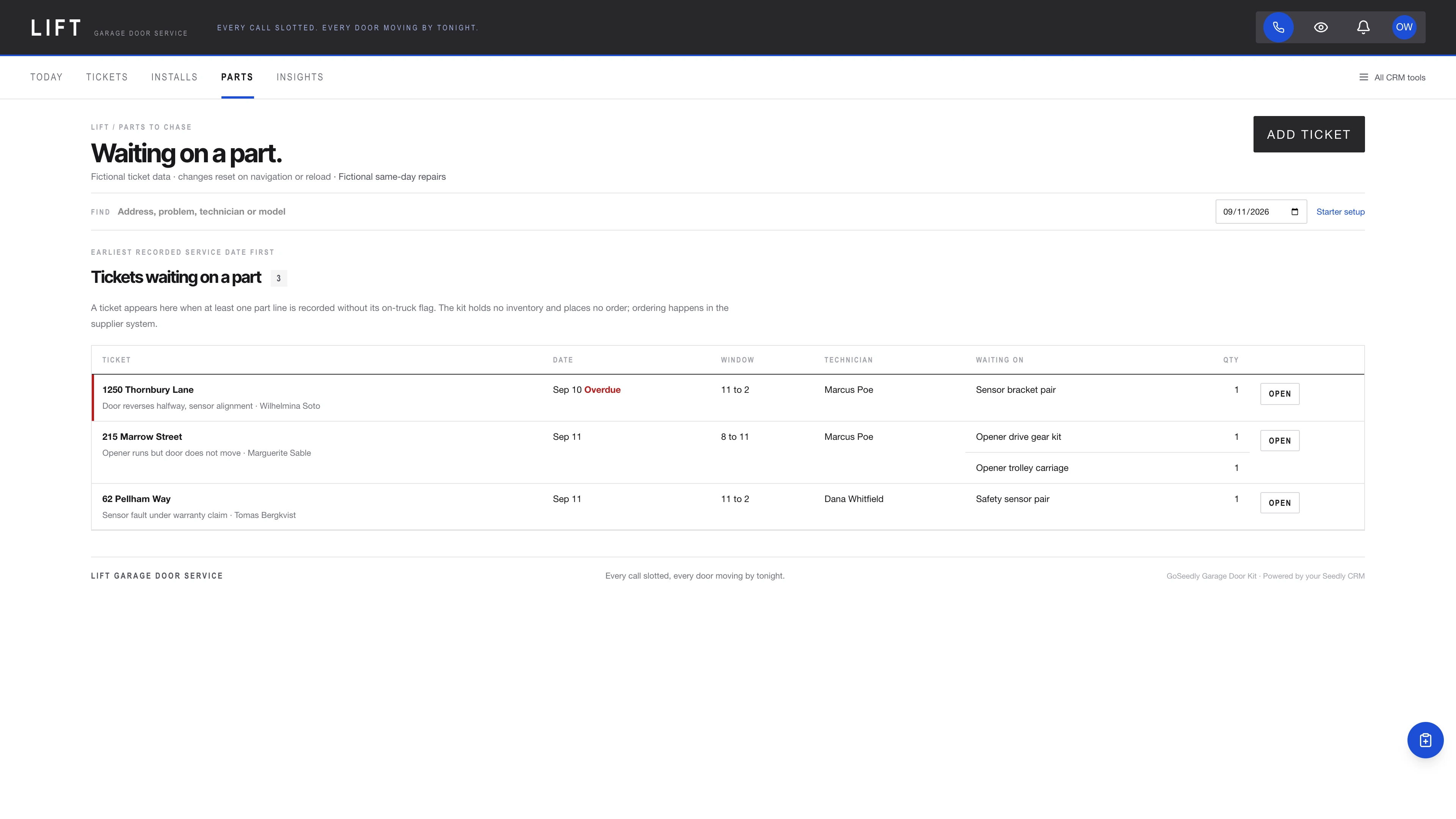Image resolution: width=1456 pixels, height=819 pixels.
Task: Open the Starter setup link
Action: (1340, 212)
